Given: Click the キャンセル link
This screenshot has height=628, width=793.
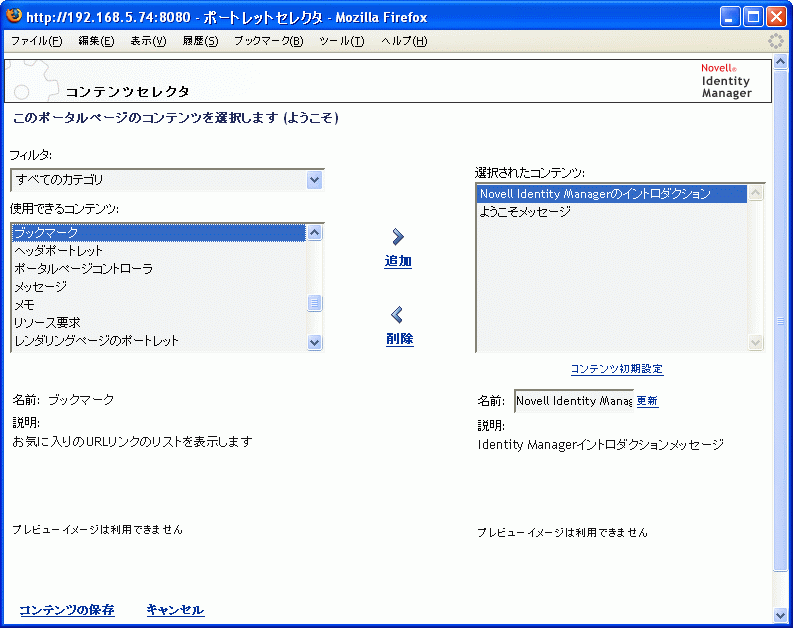Looking at the screenshot, I should 175,610.
